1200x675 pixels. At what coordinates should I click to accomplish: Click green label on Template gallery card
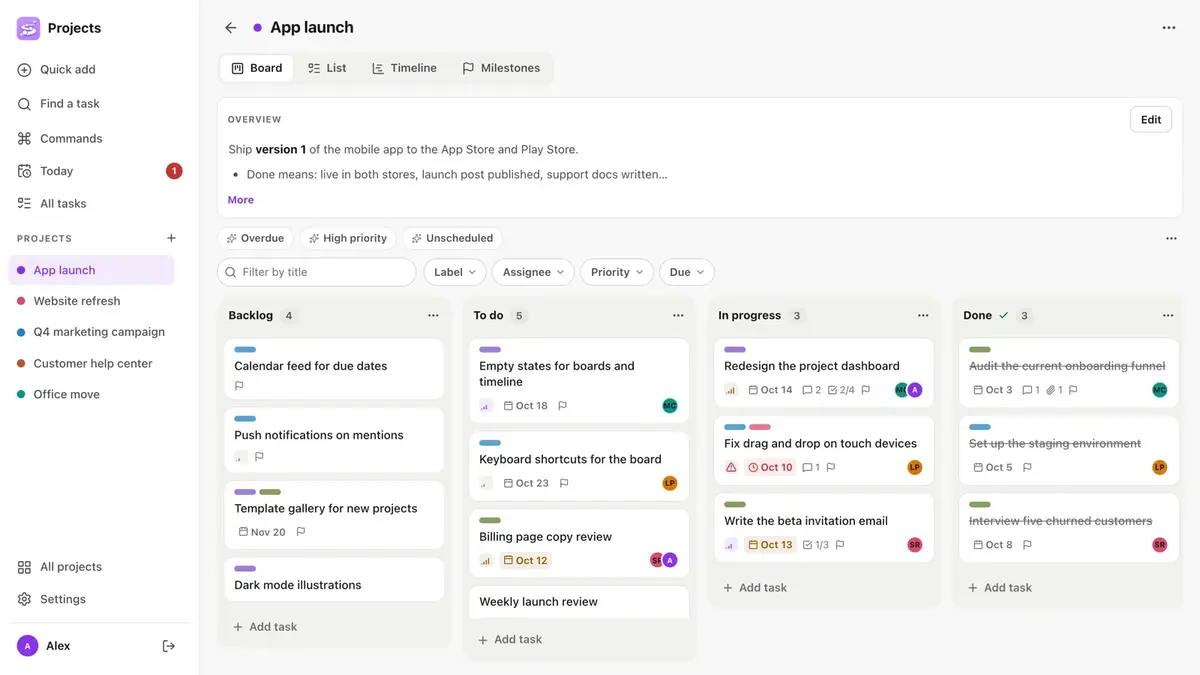270,492
